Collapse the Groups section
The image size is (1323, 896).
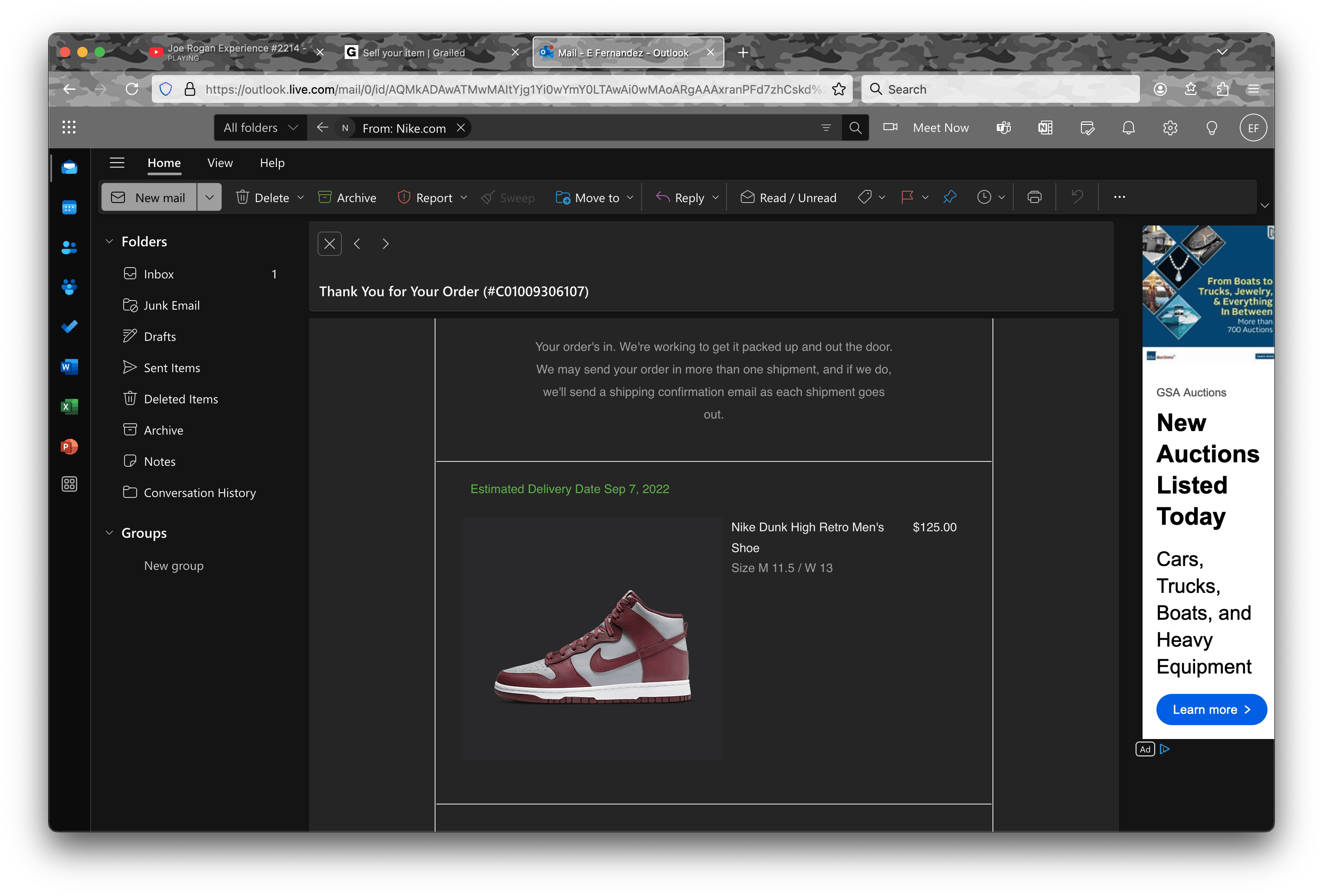109,533
